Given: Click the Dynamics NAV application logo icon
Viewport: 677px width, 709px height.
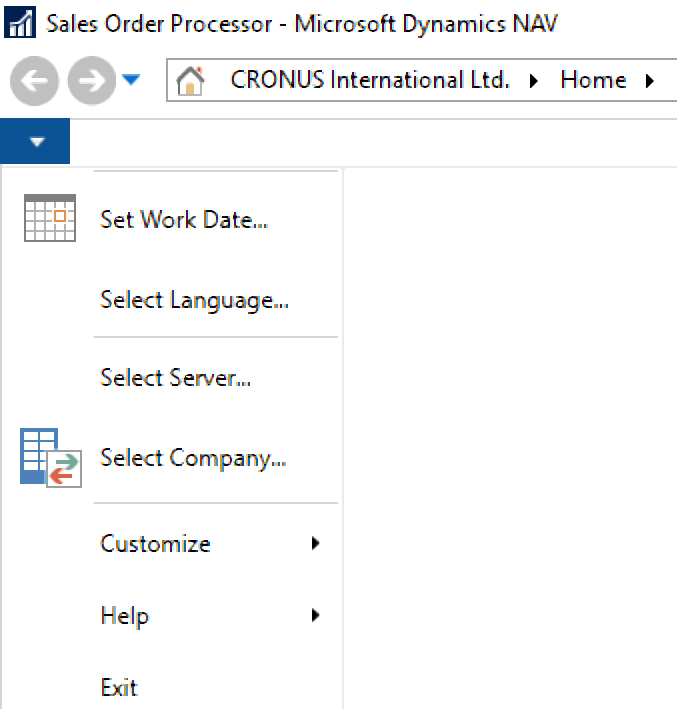Looking at the screenshot, I should (x=20, y=22).
